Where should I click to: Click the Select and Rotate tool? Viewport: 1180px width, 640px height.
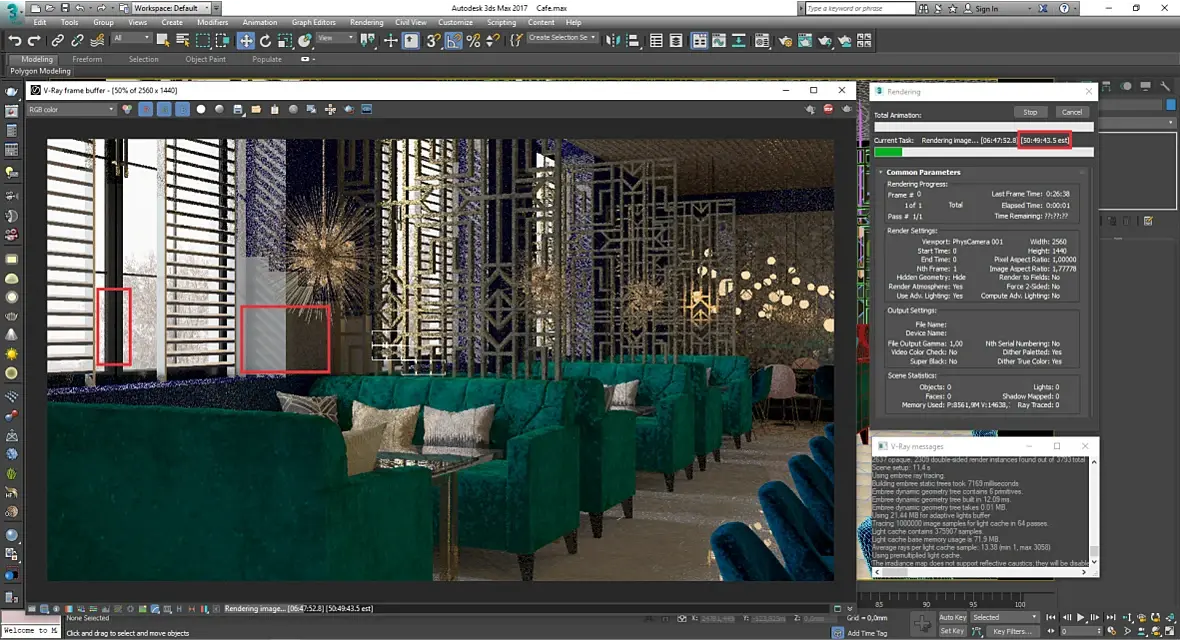pos(266,41)
